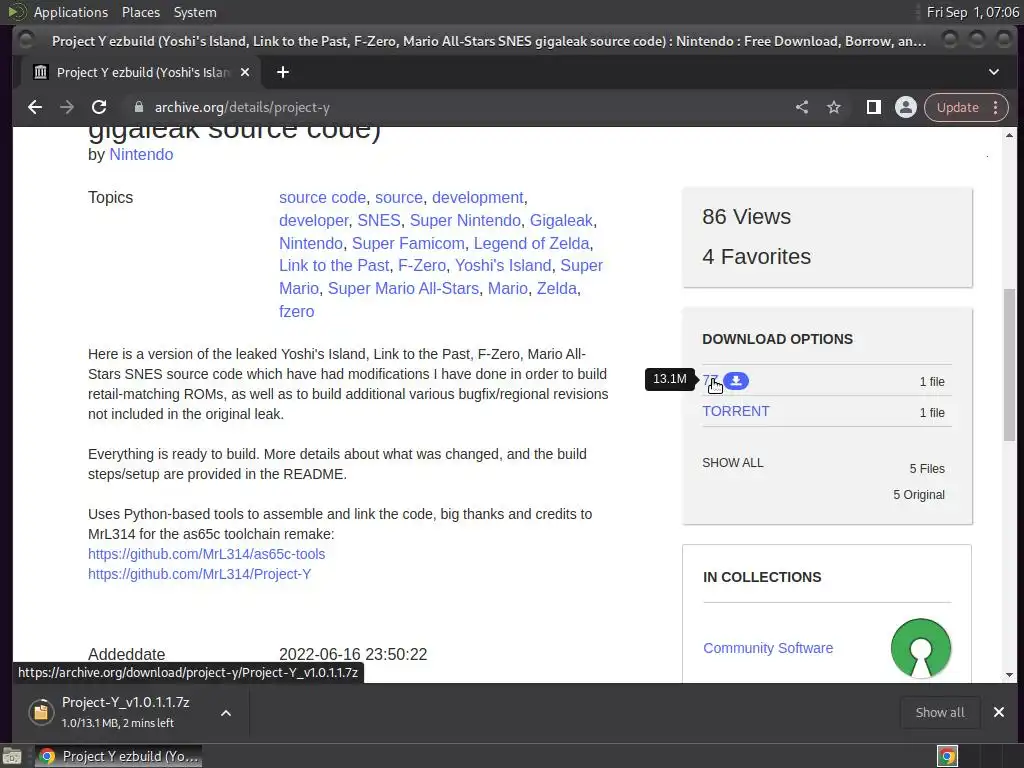
Task: Click the window menu icon in title bar
Action: point(25,40)
